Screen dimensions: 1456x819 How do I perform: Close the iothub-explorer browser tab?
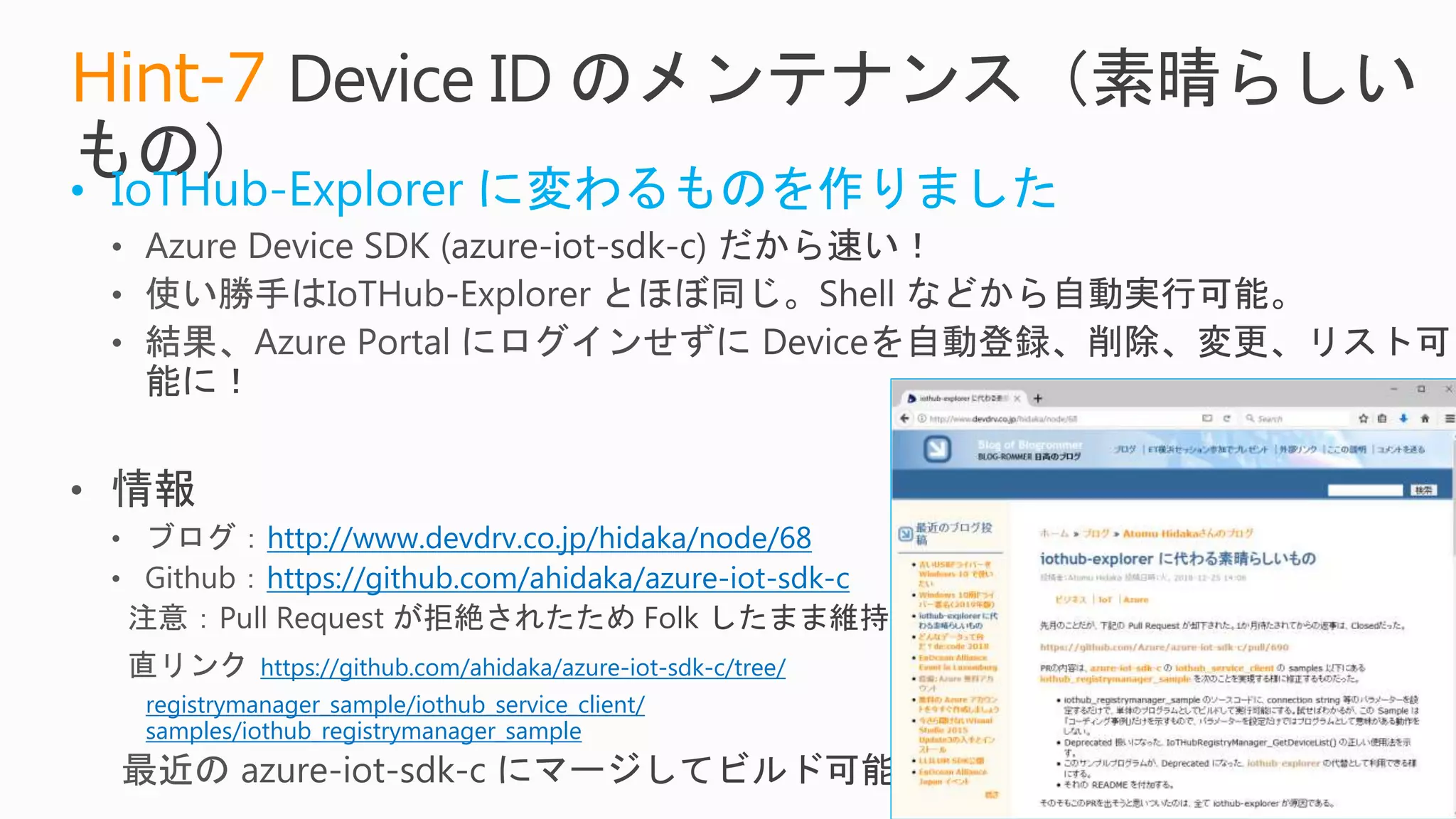[1017, 398]
